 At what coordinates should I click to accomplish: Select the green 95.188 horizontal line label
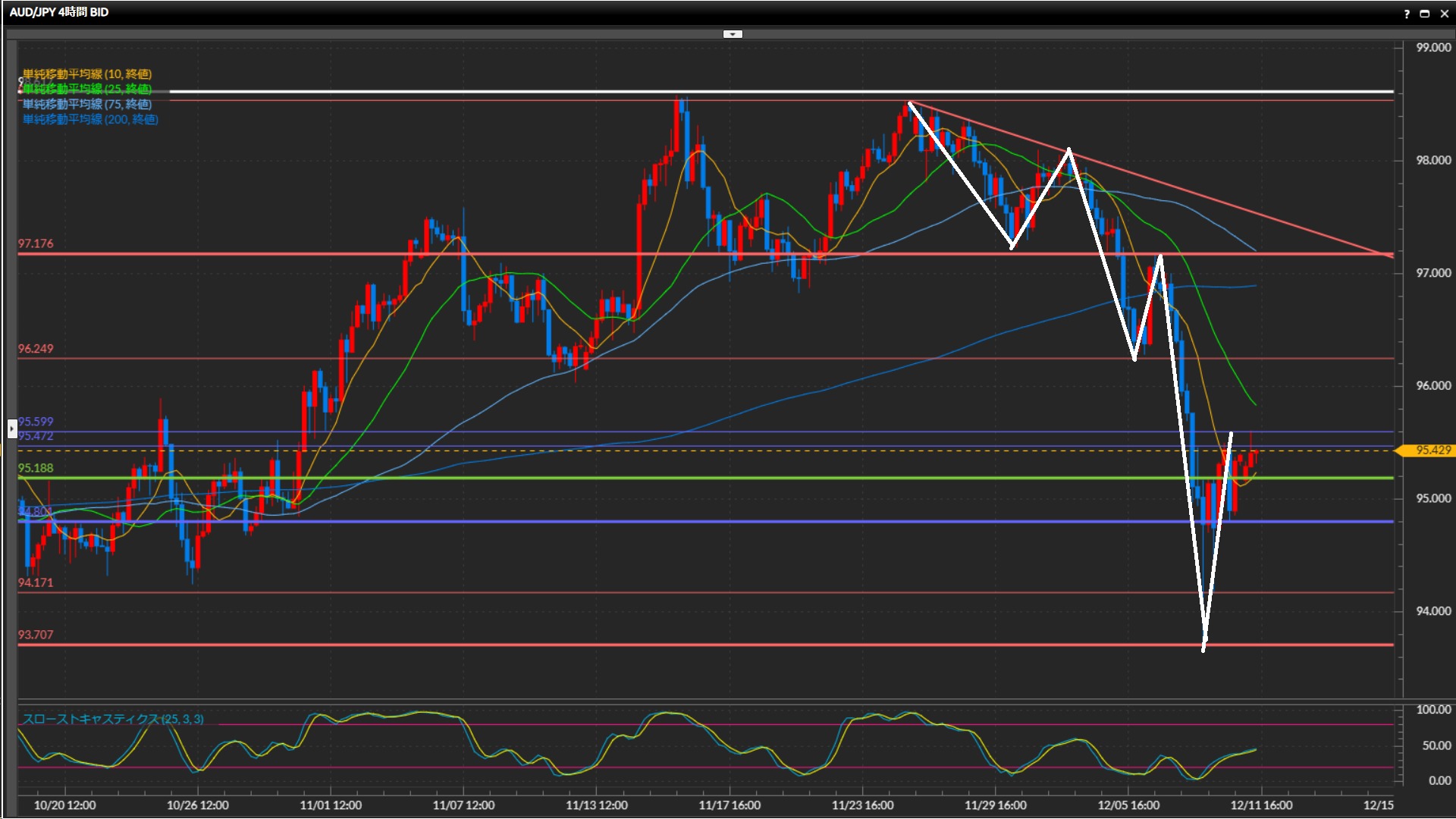36,468
